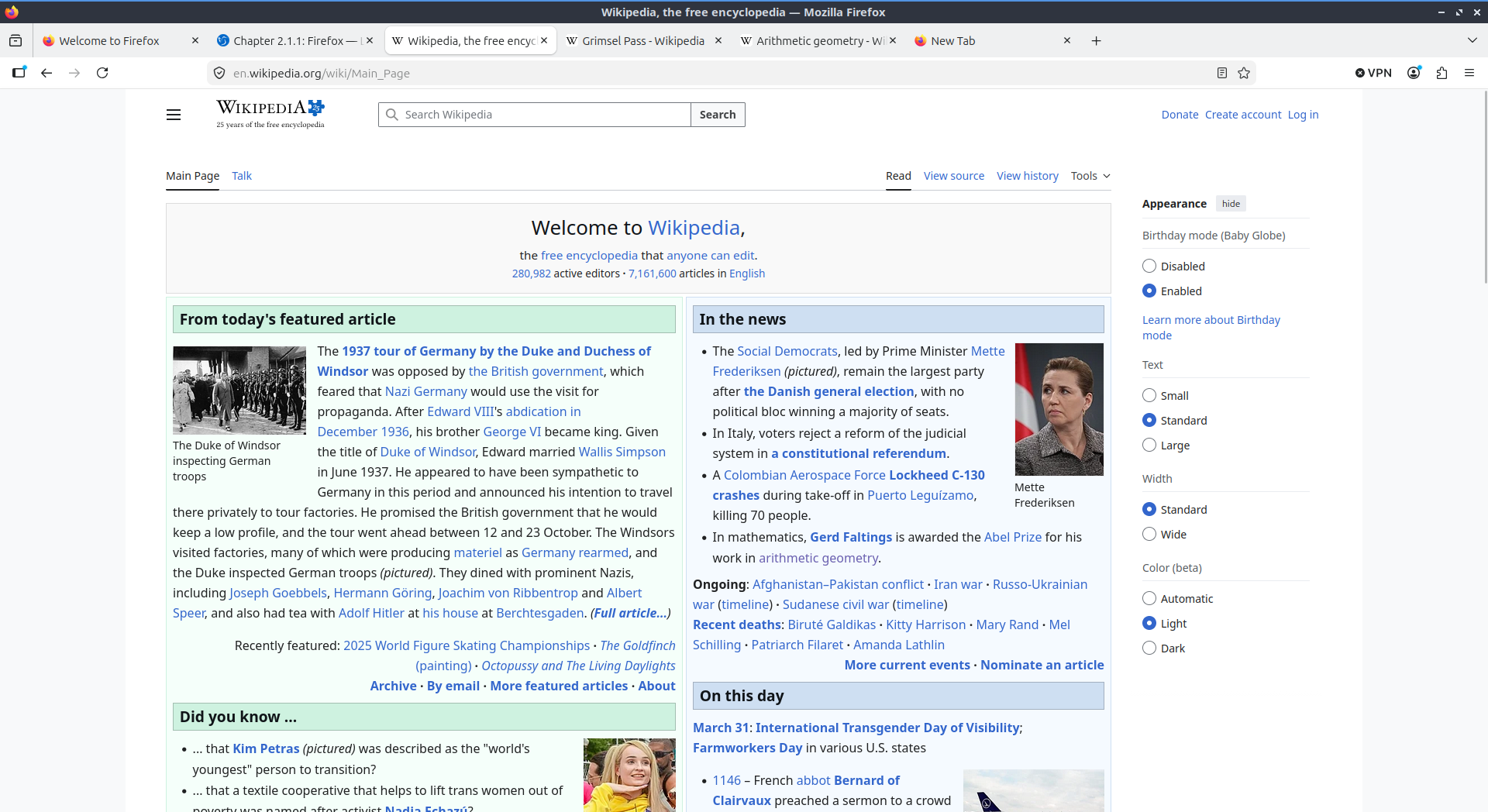1488x812 pixels.
Task: Switch to the Grimsel Pass tab
Action: [x=642, y=41]
